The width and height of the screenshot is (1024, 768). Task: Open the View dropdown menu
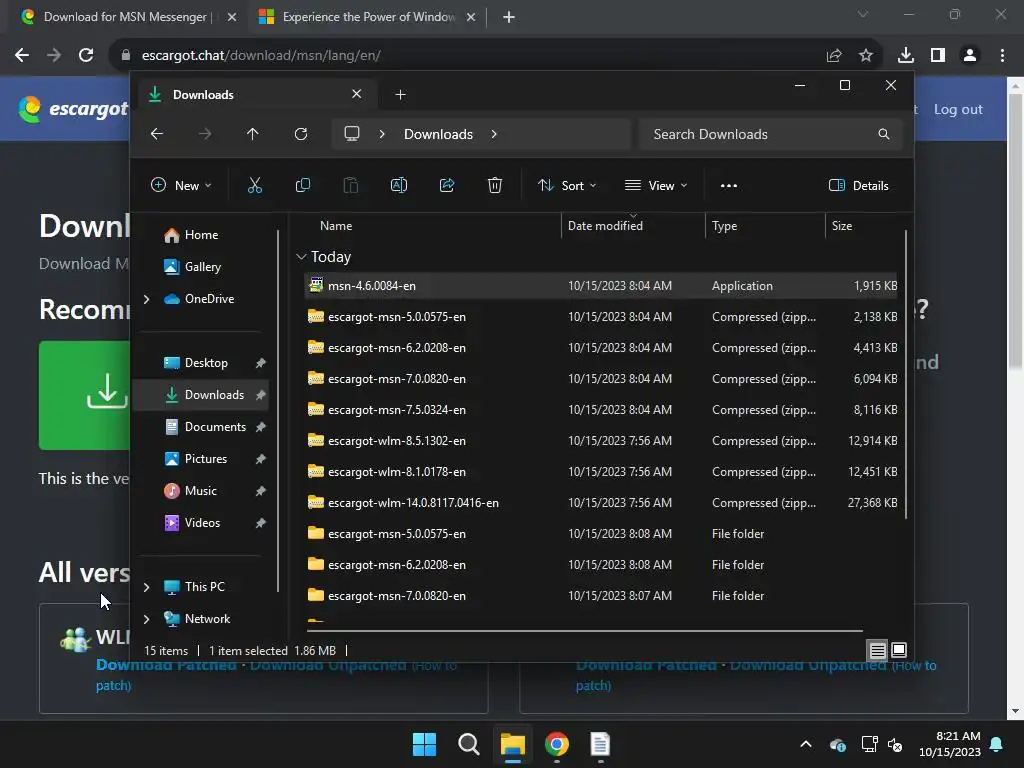coord(656,185)
